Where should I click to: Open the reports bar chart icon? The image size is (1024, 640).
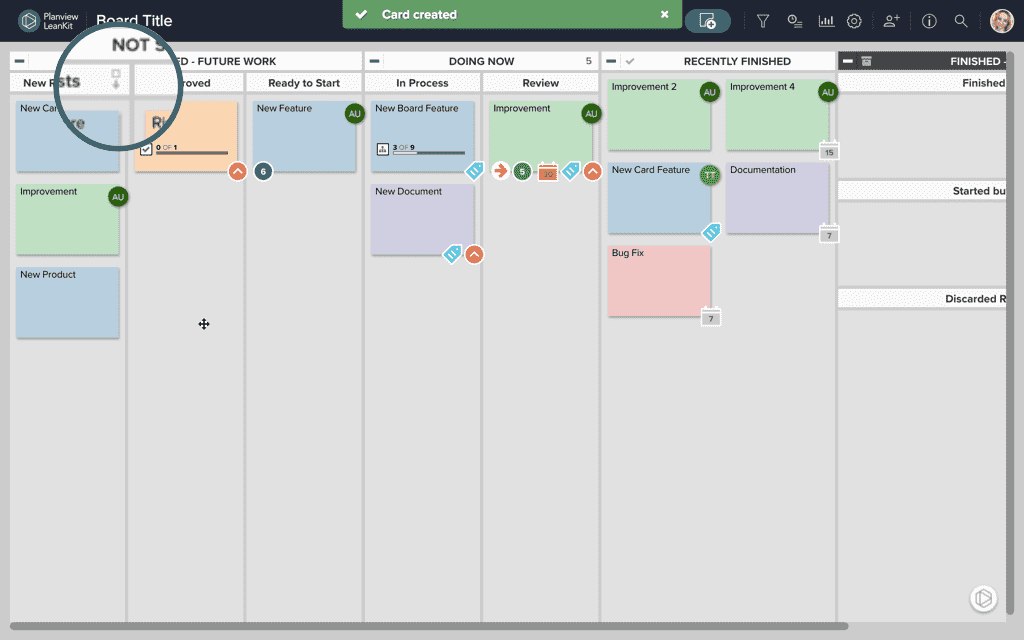pos(826,21)
